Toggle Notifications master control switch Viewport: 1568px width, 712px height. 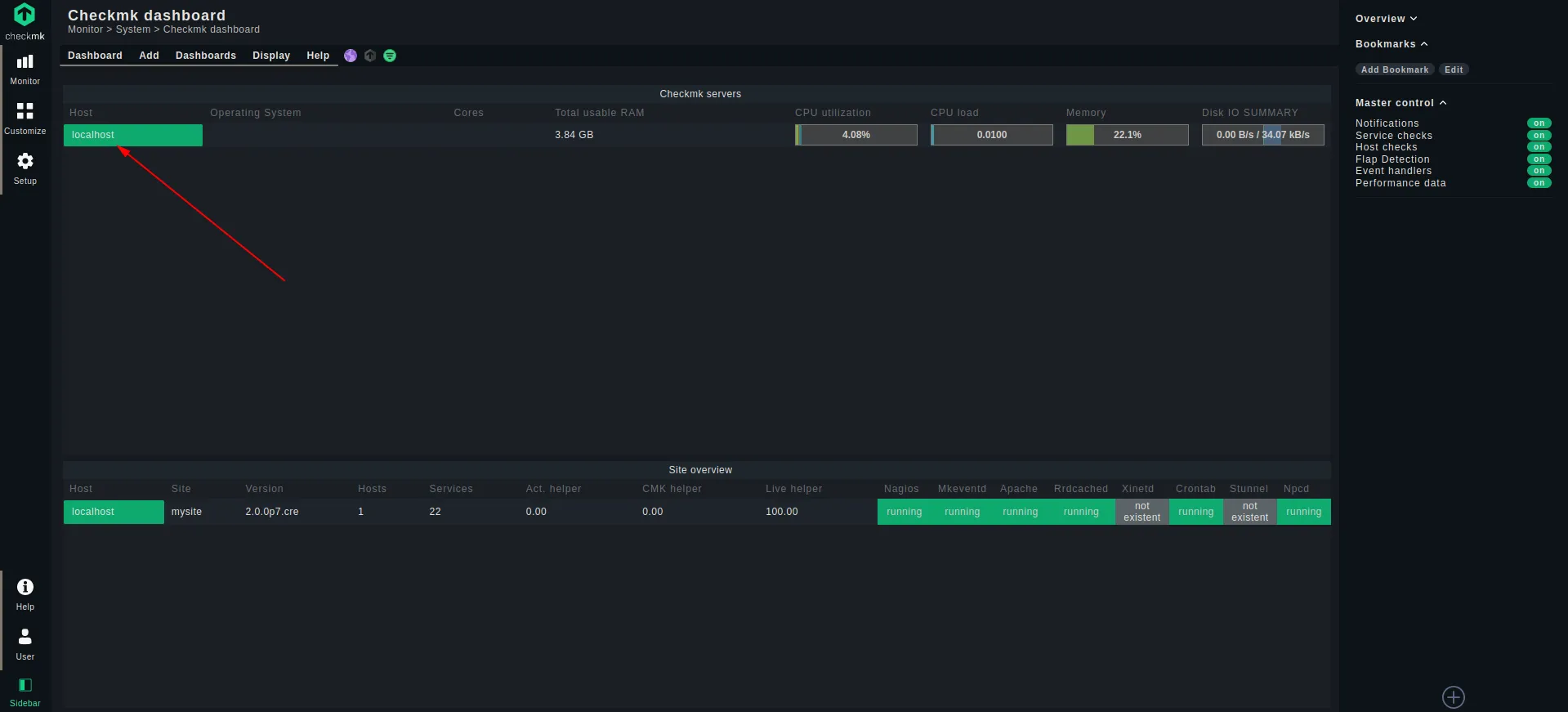[1539, 123]
